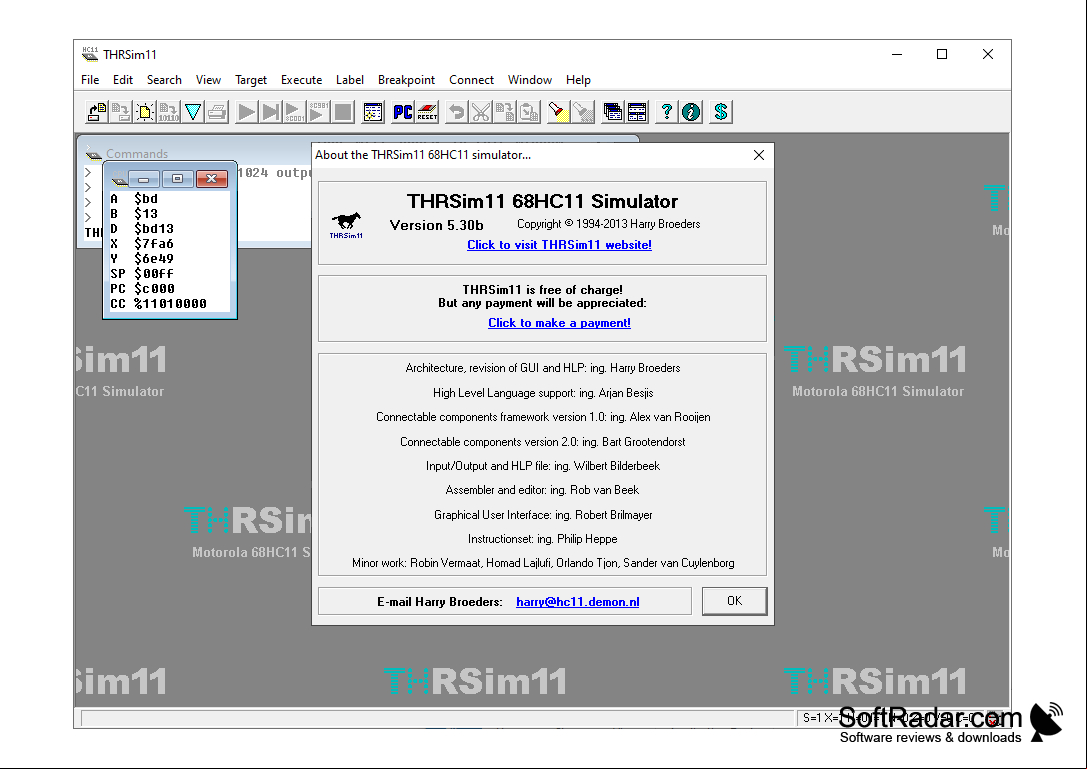Open the Label menu
The image size is (1087, 769).
pos(350,80)
